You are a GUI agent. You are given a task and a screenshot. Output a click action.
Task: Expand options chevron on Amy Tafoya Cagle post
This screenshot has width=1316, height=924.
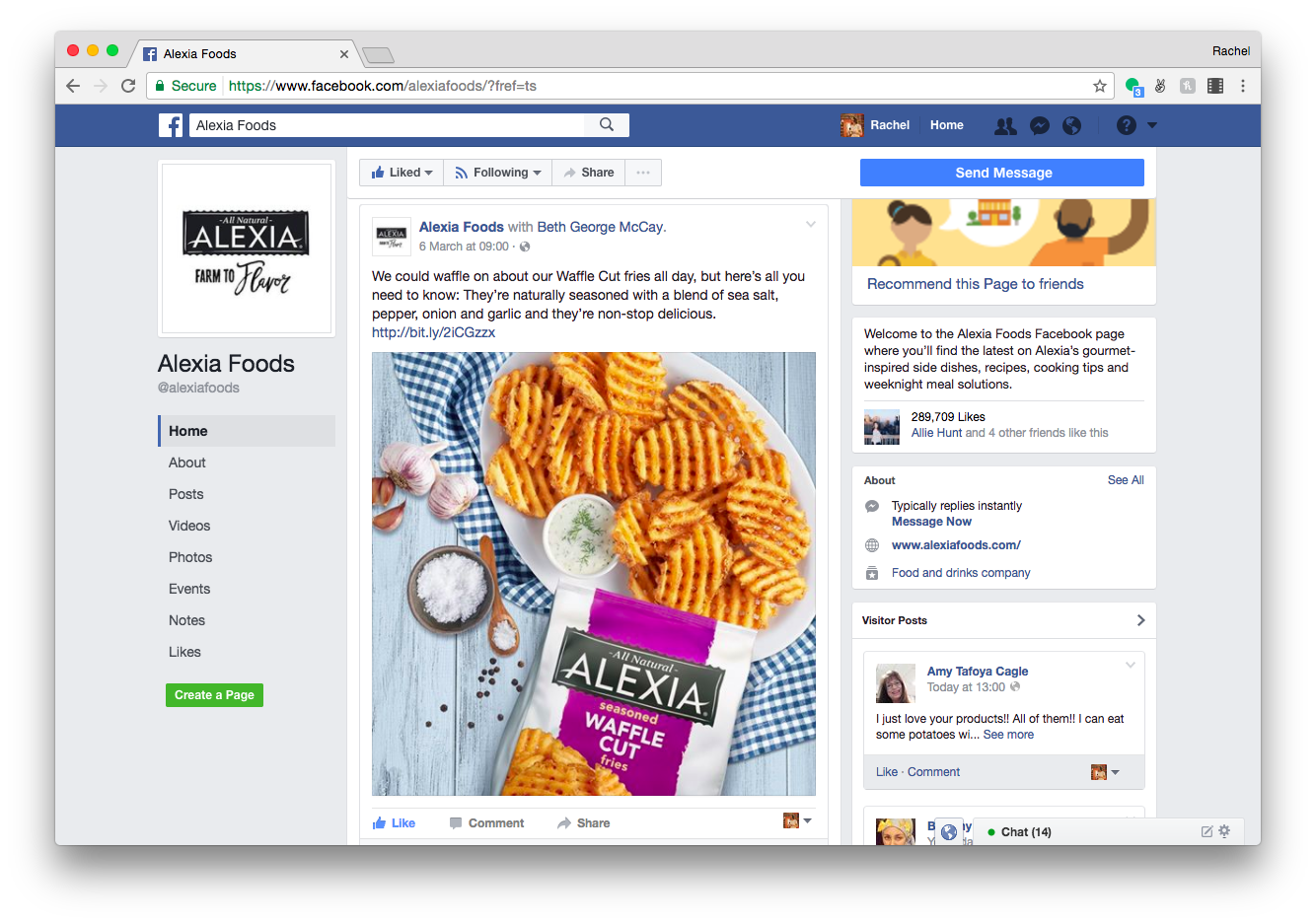coord(1131,665)
